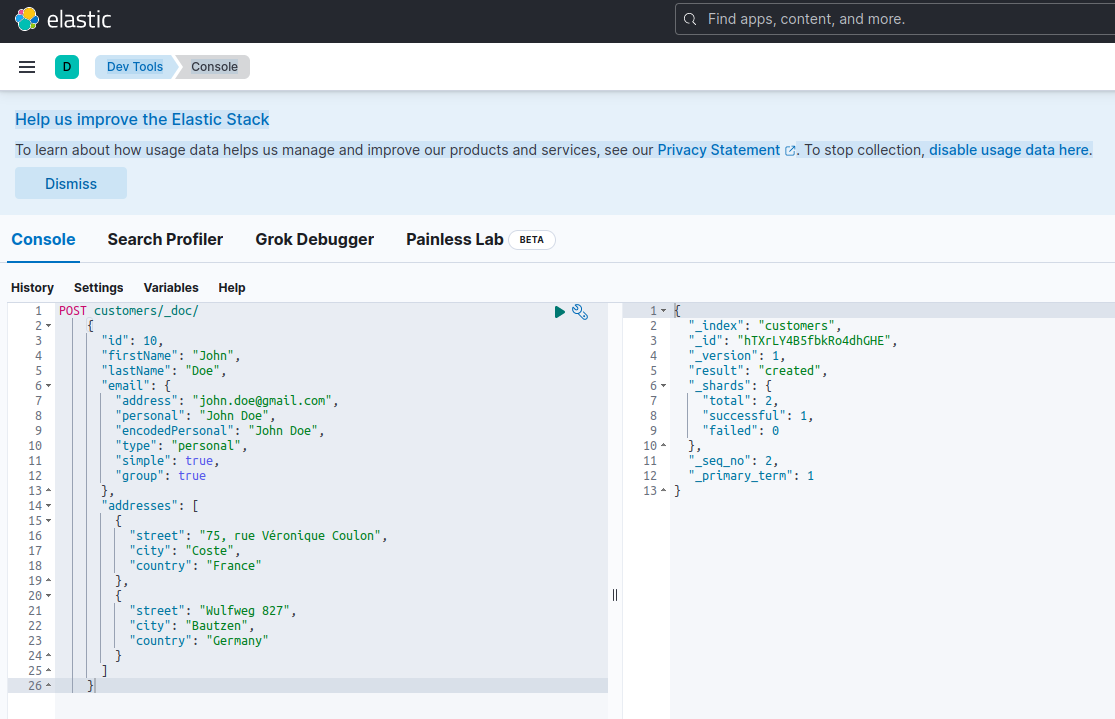Collapse the _shards fold in the response
Screen dimensions: 1115x719
point(663,385)
